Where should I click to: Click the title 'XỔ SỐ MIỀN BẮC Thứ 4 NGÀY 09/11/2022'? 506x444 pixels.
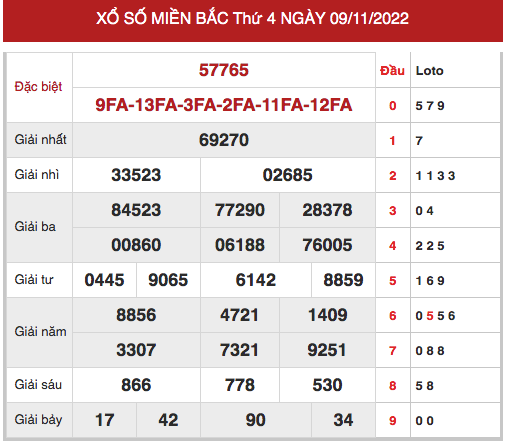pyautogui.click(x=252, y=18)
